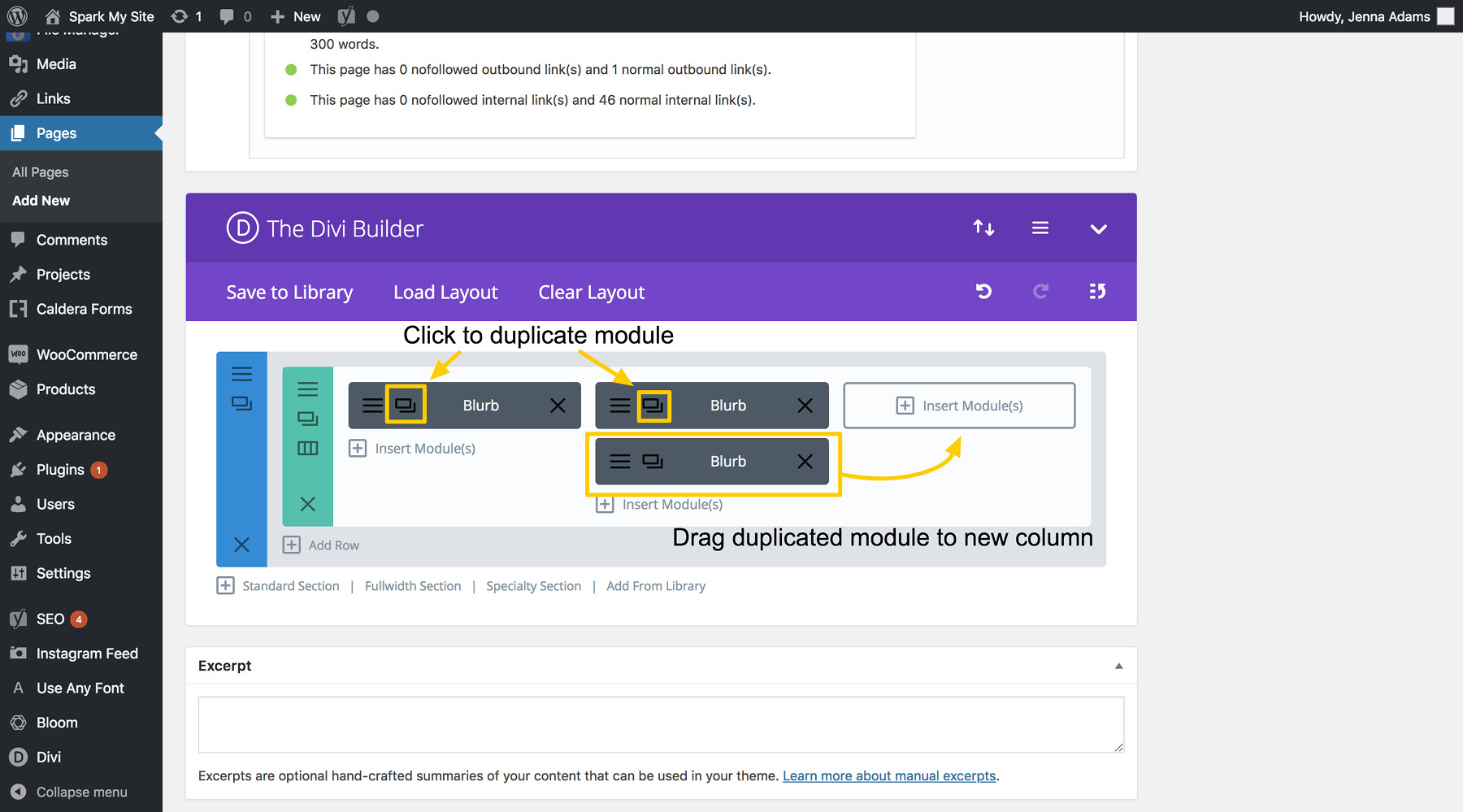This screenshot has width=1463, height=812.
Task: Change row column structure icon
Action: (307, 449)
